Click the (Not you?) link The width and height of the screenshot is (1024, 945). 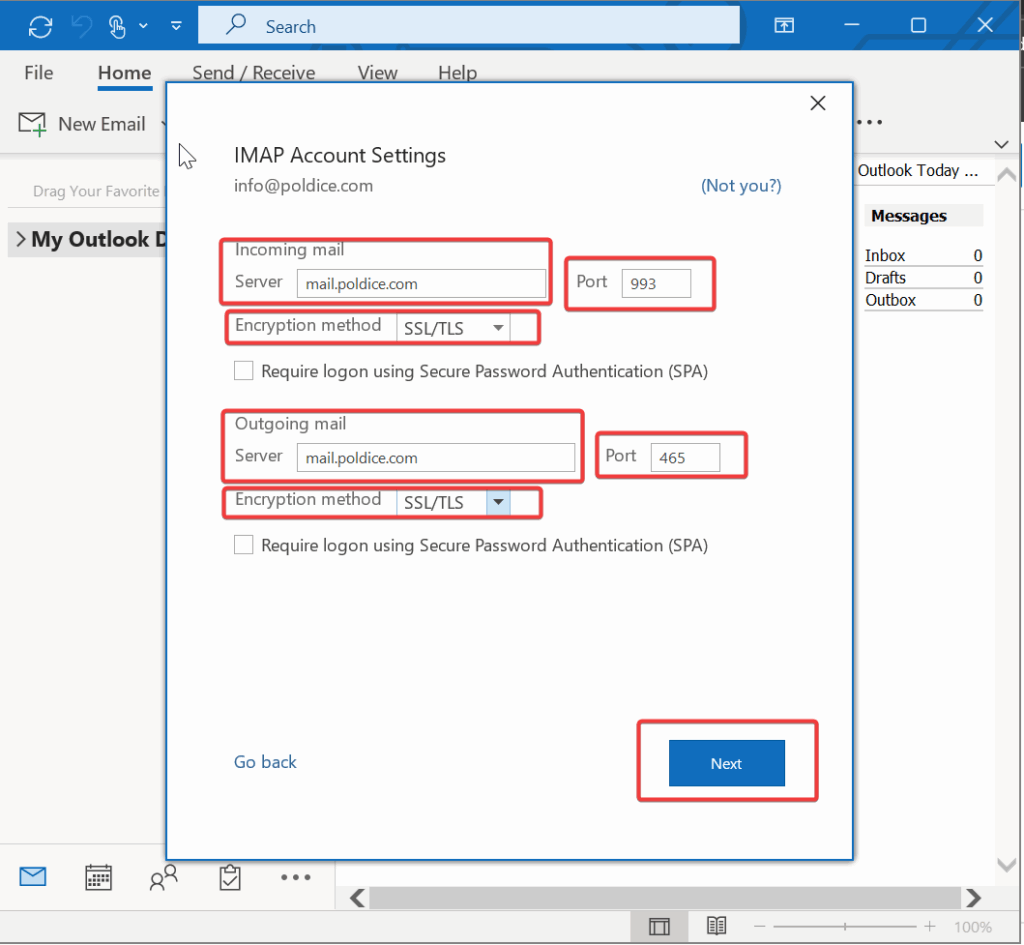pyautogui.click(x=741, y=185)
